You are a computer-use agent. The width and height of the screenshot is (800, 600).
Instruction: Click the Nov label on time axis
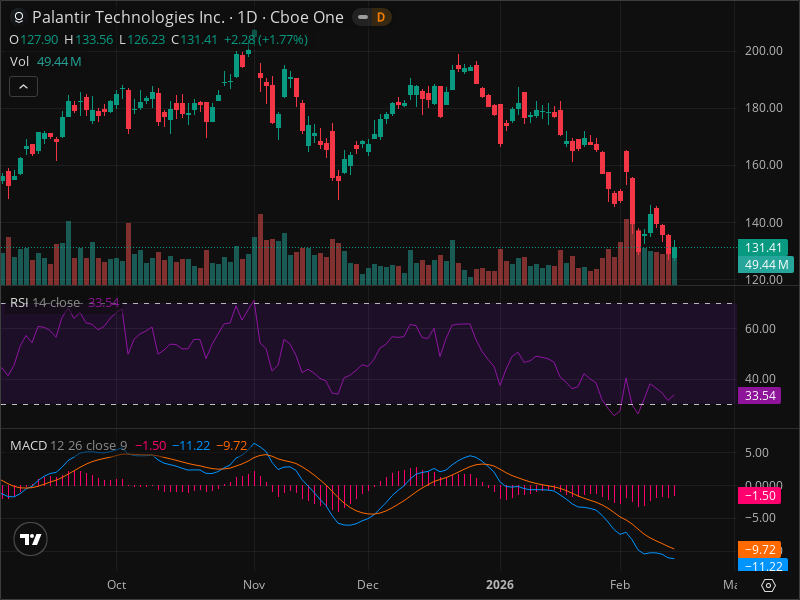[x=254, y=585]
